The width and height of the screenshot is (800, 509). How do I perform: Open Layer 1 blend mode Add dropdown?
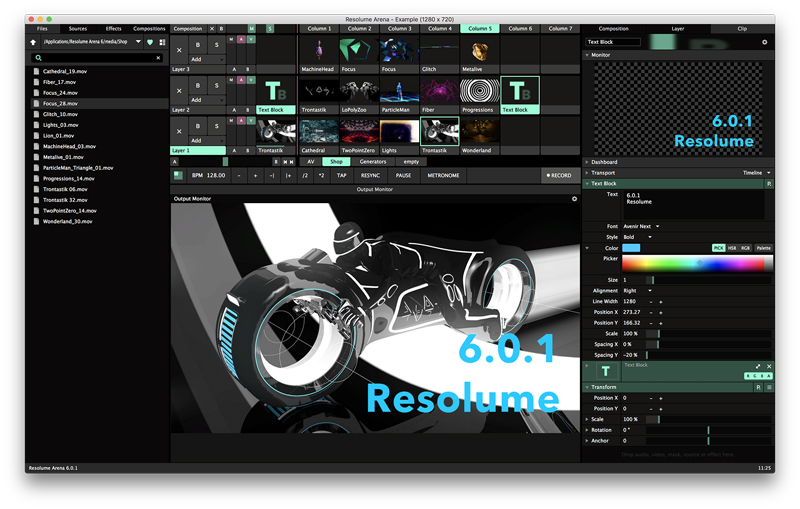click(207, 140)
